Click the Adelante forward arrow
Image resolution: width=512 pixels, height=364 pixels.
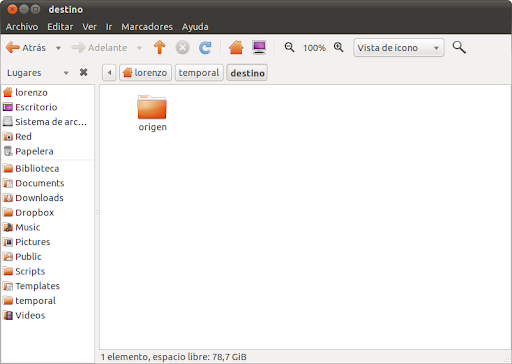[x=99, y=48]
